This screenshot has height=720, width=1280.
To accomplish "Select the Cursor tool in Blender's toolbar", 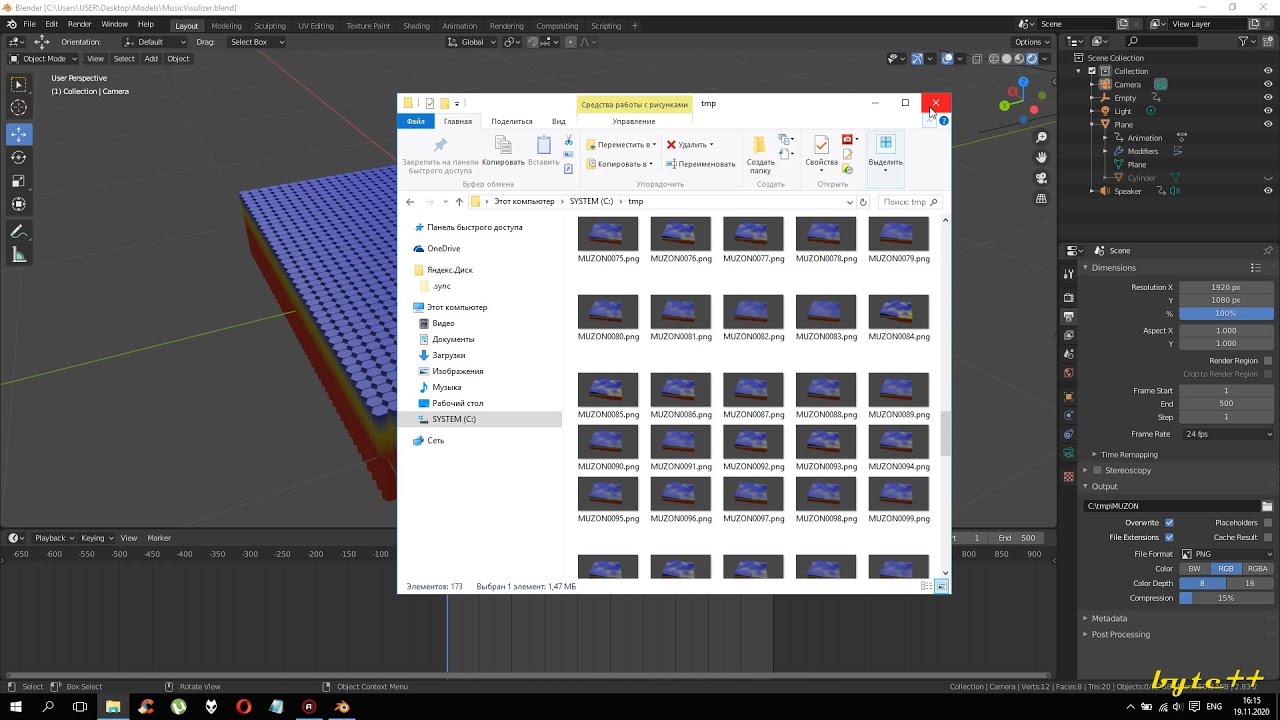I will pos(18,108).
